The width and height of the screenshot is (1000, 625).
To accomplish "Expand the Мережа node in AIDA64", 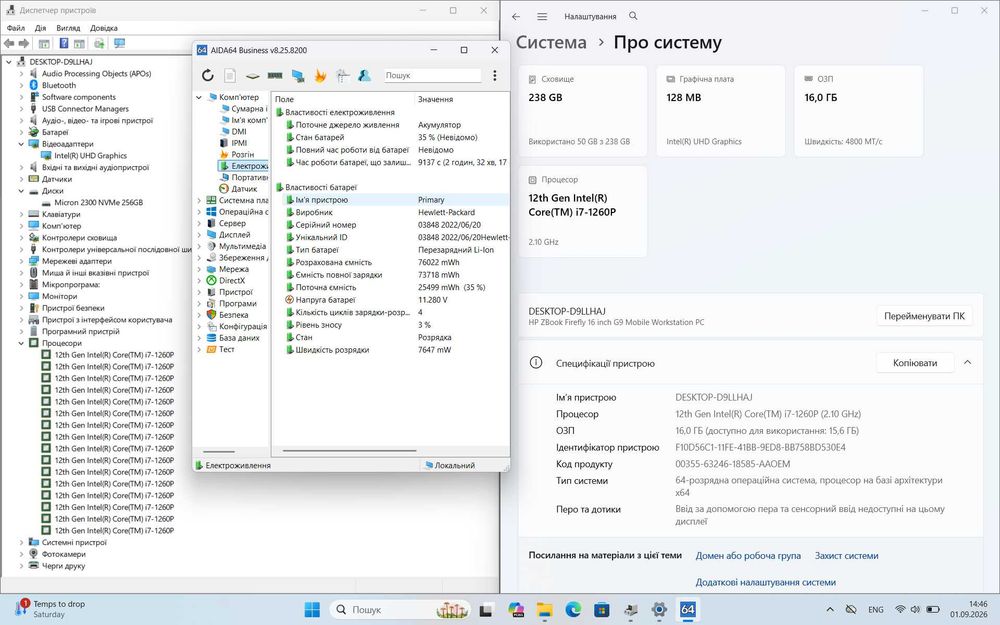I will pyautogui.click(x=199, y=269).
